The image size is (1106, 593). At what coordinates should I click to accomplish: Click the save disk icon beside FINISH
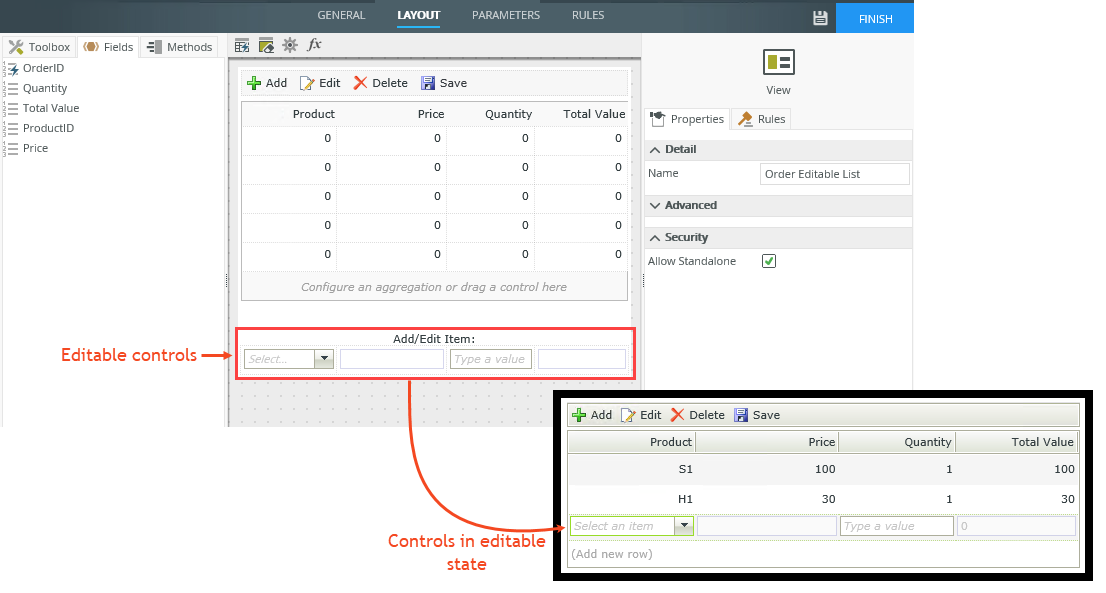pyautogui.click(x=820, y=18)
